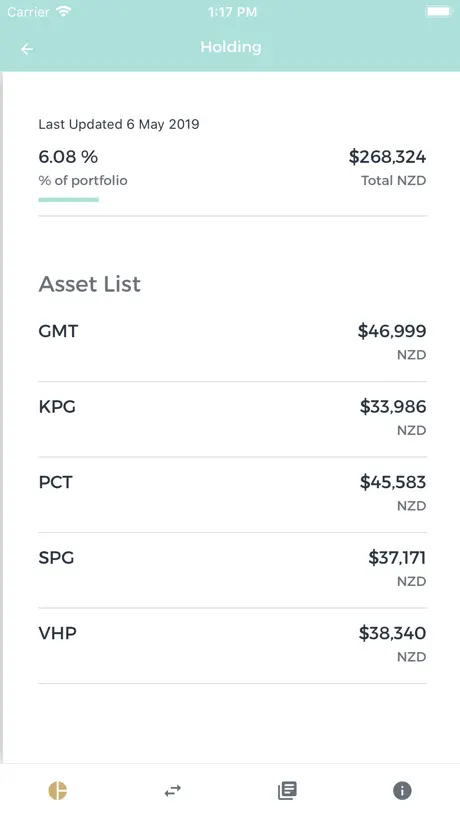Select the VHP asset row
The height and width of the screenshot is (818, 460).
point(233,646)
